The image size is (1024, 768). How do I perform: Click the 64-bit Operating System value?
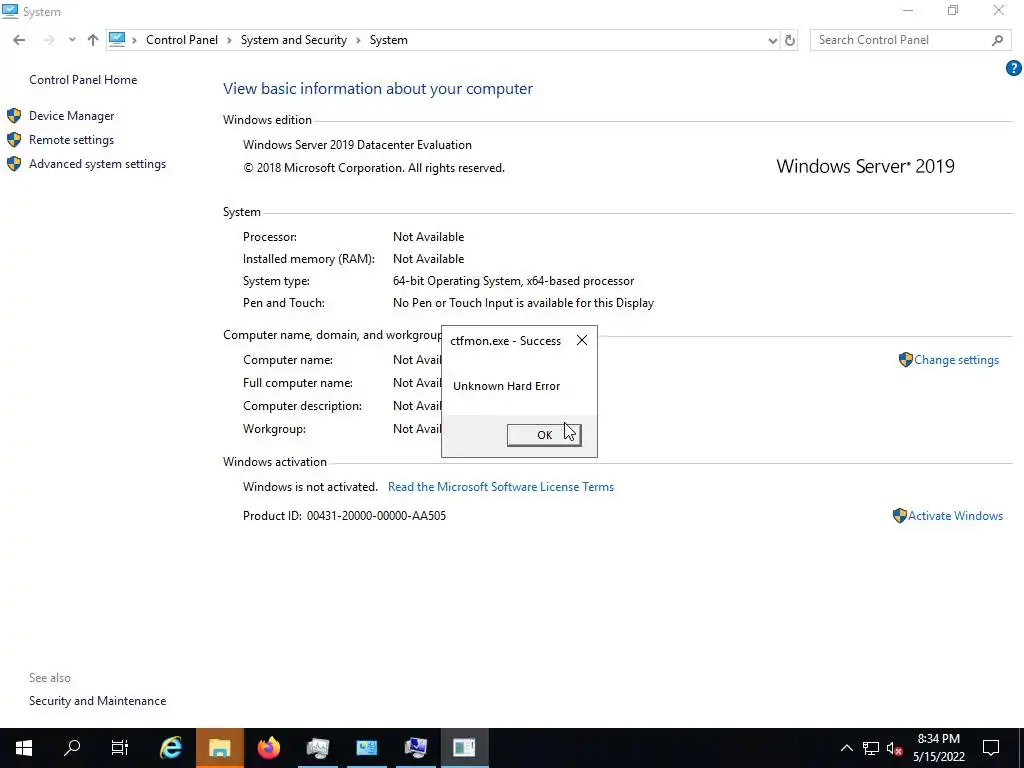[x=513, y=281]
